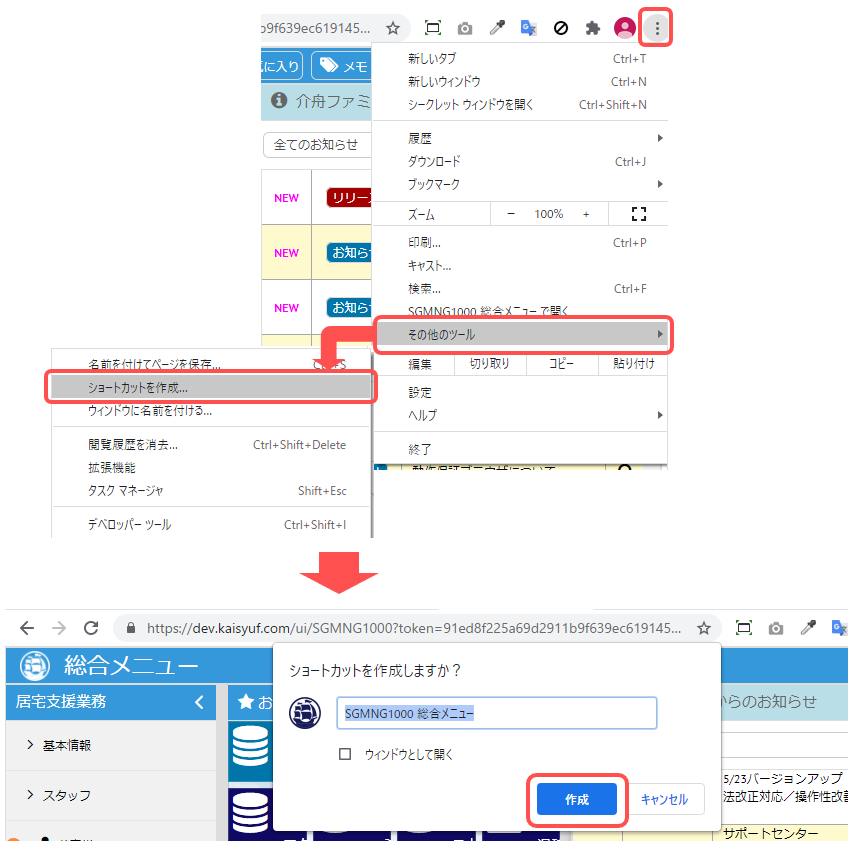854x841 pixels.
Task: Collapse 居宅支援業務 sidebar with chevron
Action: pos(199,702)
